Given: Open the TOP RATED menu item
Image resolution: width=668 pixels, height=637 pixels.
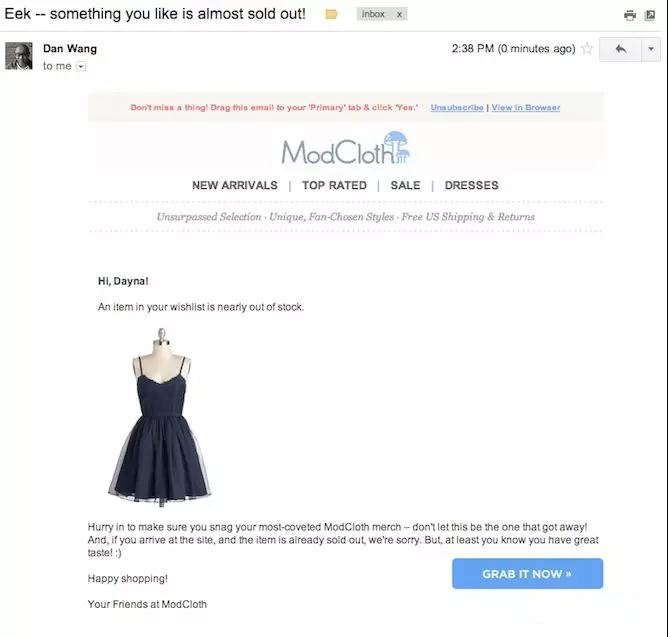Looking at the screenshot, I should pos(334,185).
